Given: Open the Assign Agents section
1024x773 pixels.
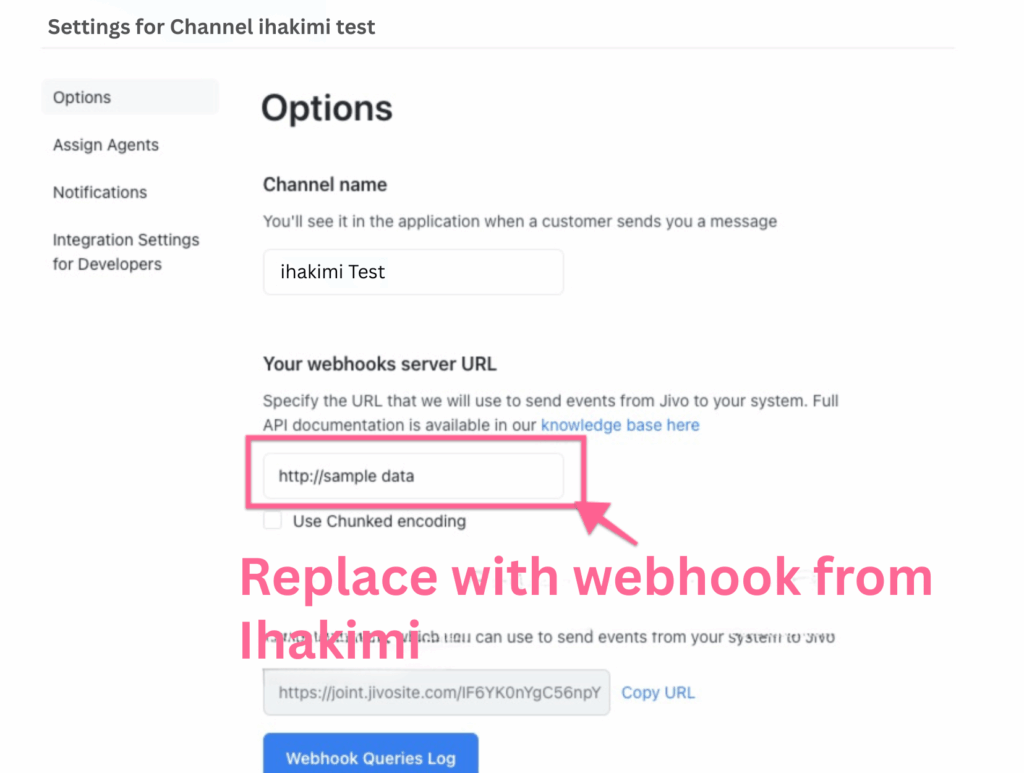Looking at the screenshot, I should coord(106,145).
